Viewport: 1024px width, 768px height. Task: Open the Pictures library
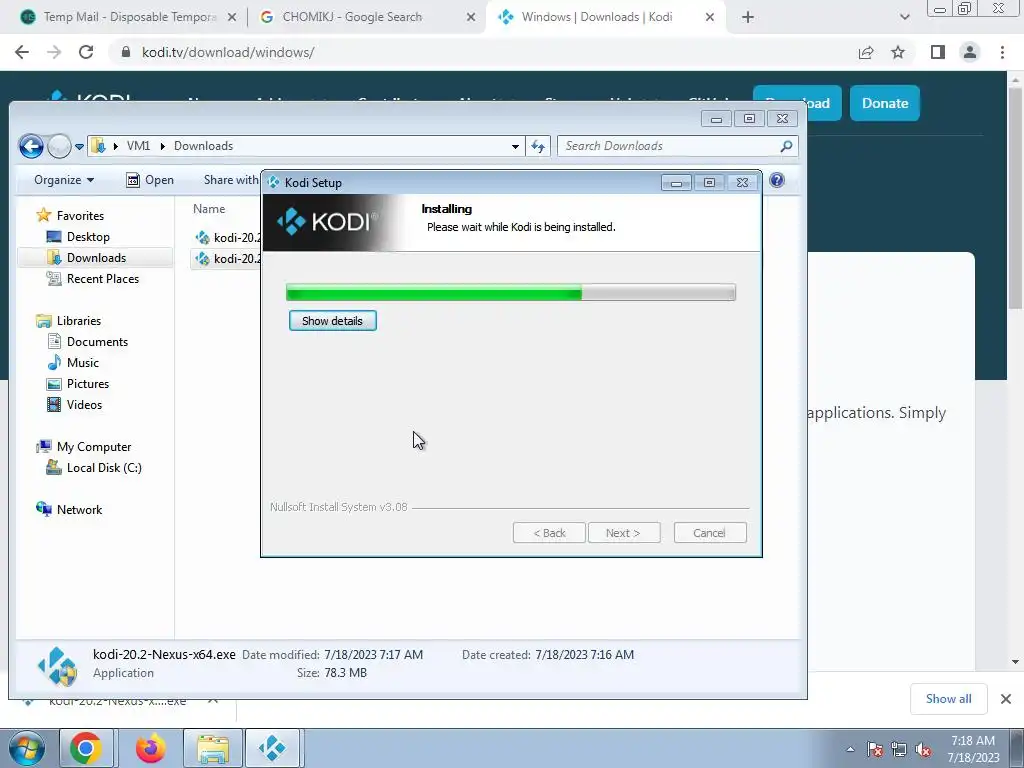click(x=78, y=384)
